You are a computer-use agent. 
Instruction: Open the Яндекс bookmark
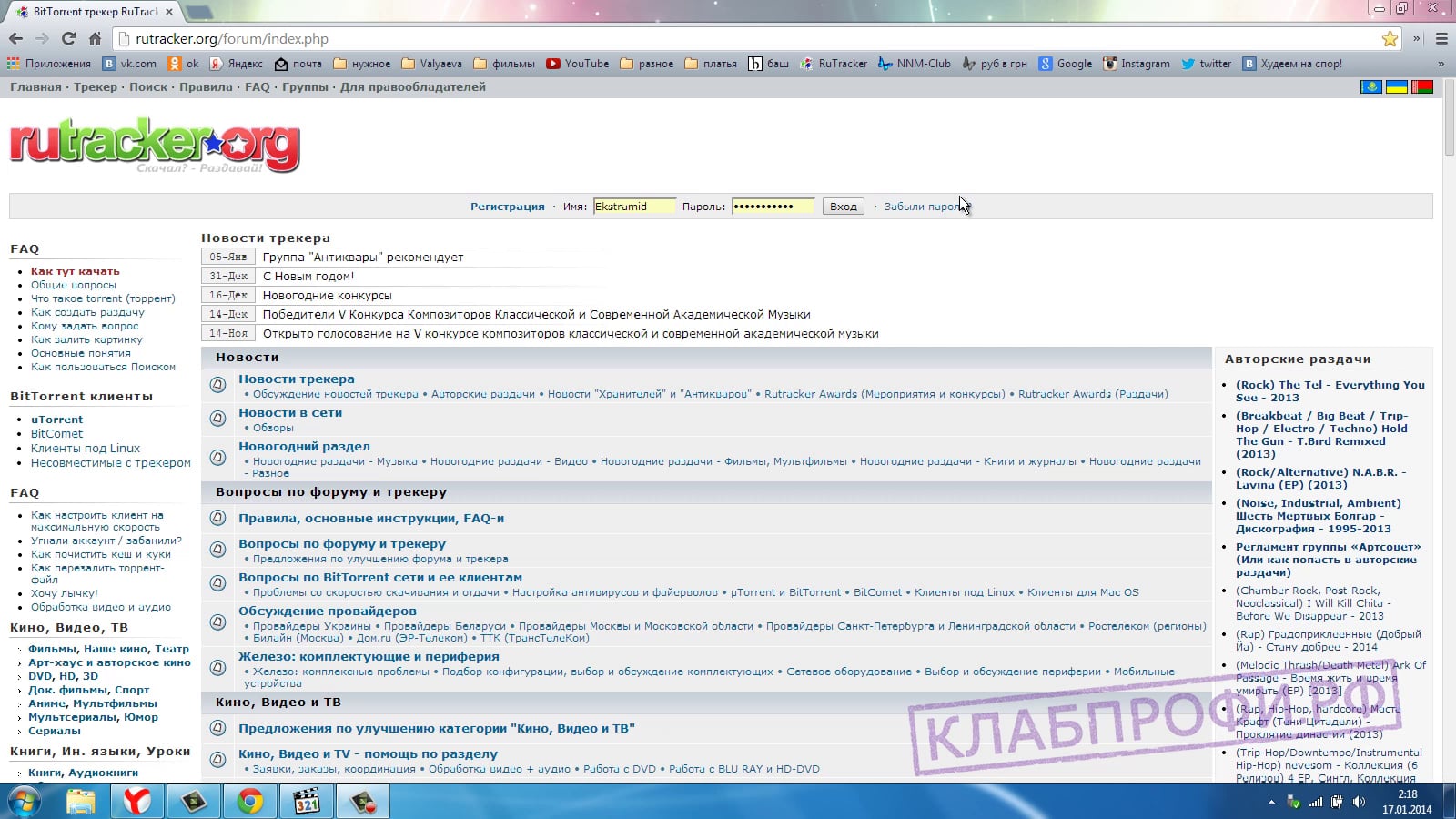pyautogui.click(x=237, y=64)
